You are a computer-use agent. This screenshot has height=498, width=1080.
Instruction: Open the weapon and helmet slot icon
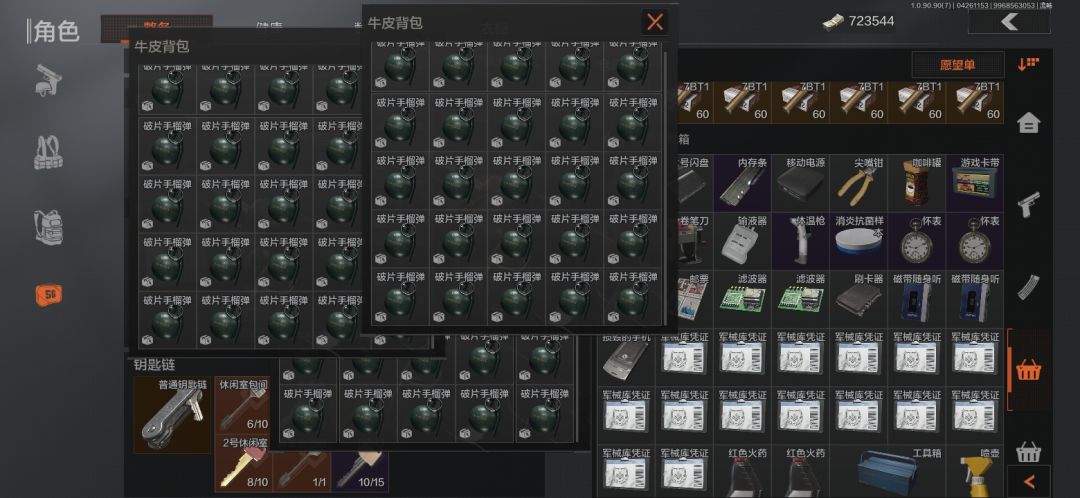pyautogui.click(x=49, y=80)
